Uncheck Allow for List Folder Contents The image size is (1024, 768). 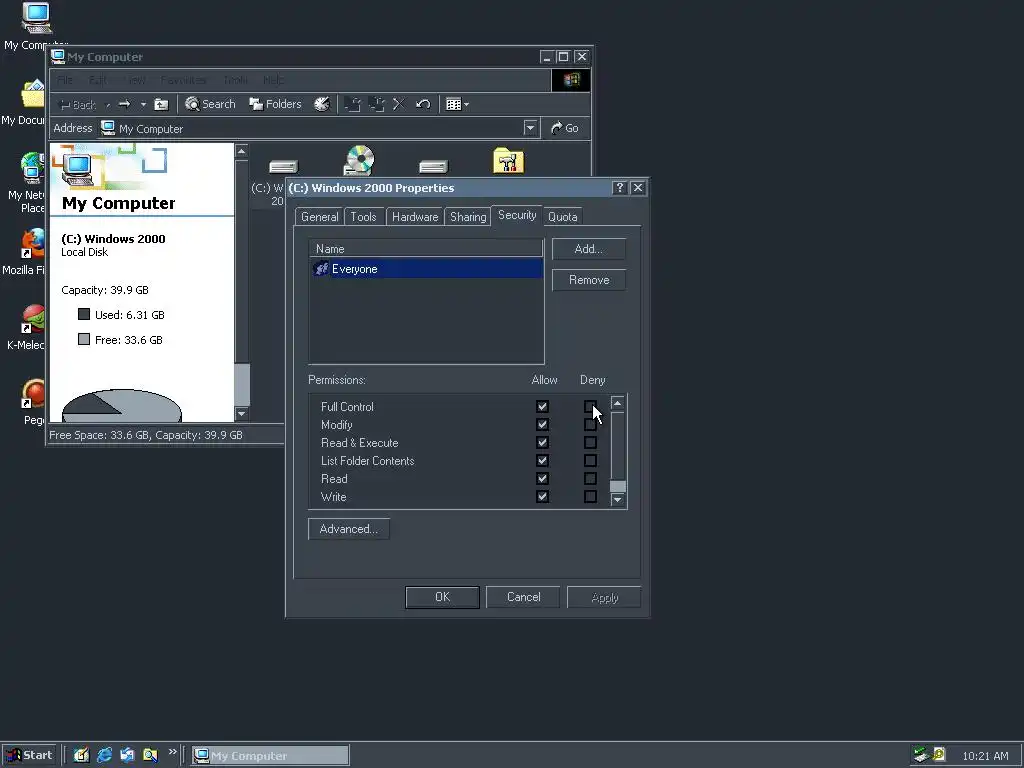coord(542,460)
